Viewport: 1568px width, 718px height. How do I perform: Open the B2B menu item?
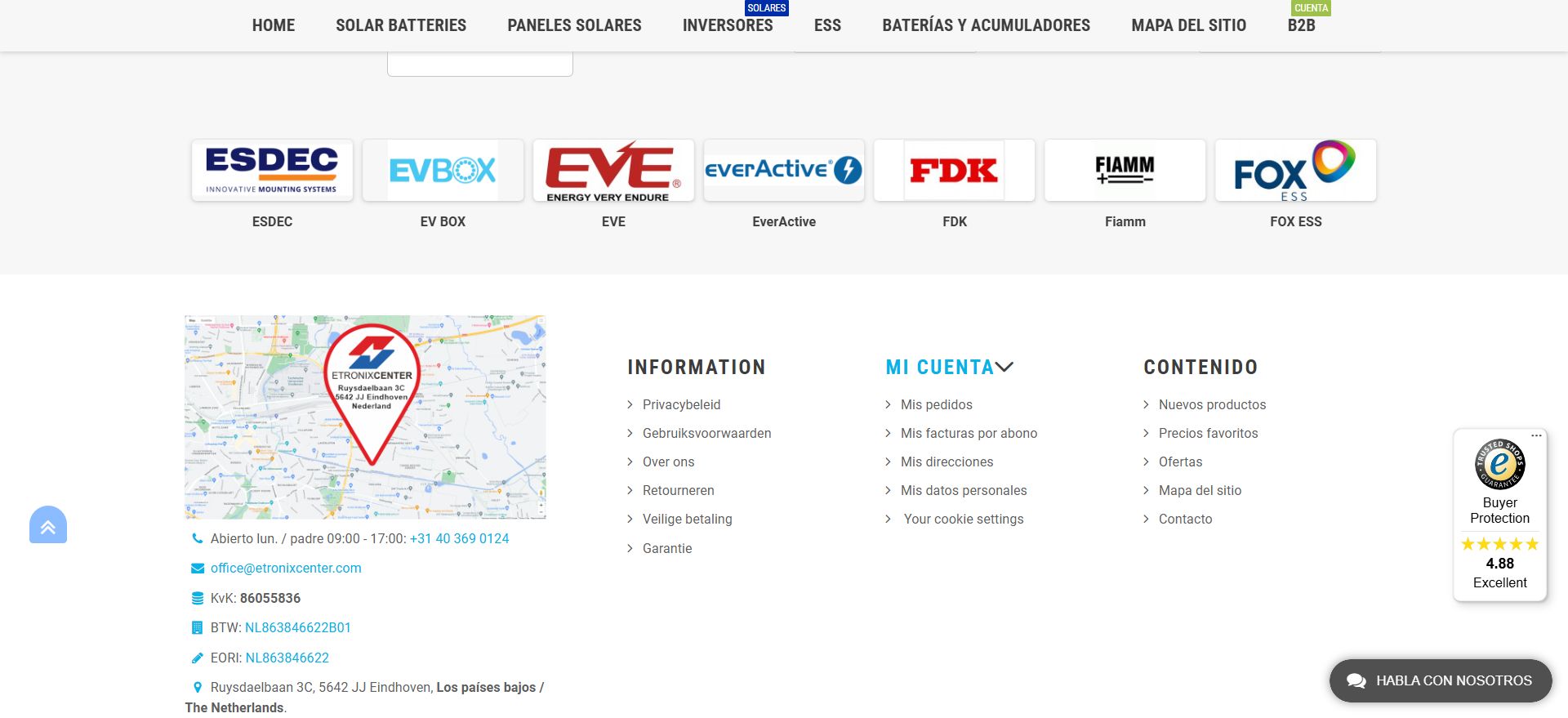1301,25
